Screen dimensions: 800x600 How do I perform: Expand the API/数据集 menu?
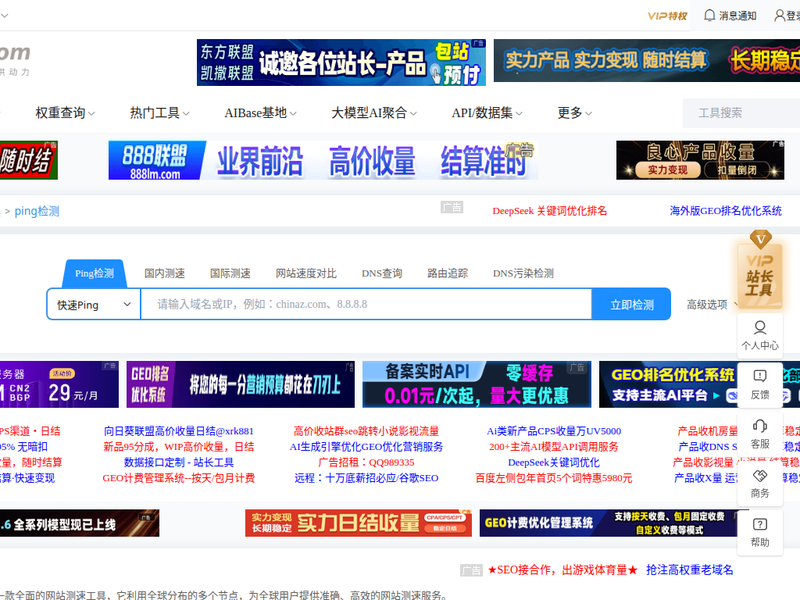coord(487,113)
